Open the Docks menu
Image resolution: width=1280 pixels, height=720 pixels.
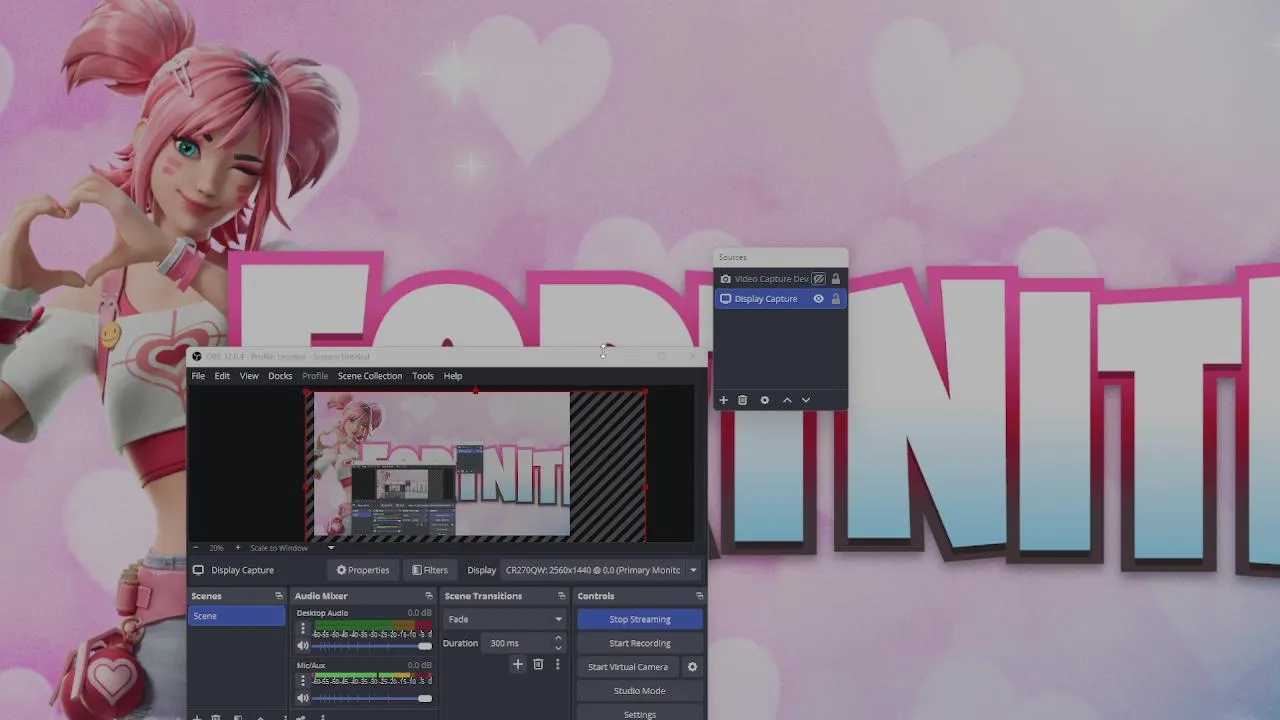[x=280, y=376]
